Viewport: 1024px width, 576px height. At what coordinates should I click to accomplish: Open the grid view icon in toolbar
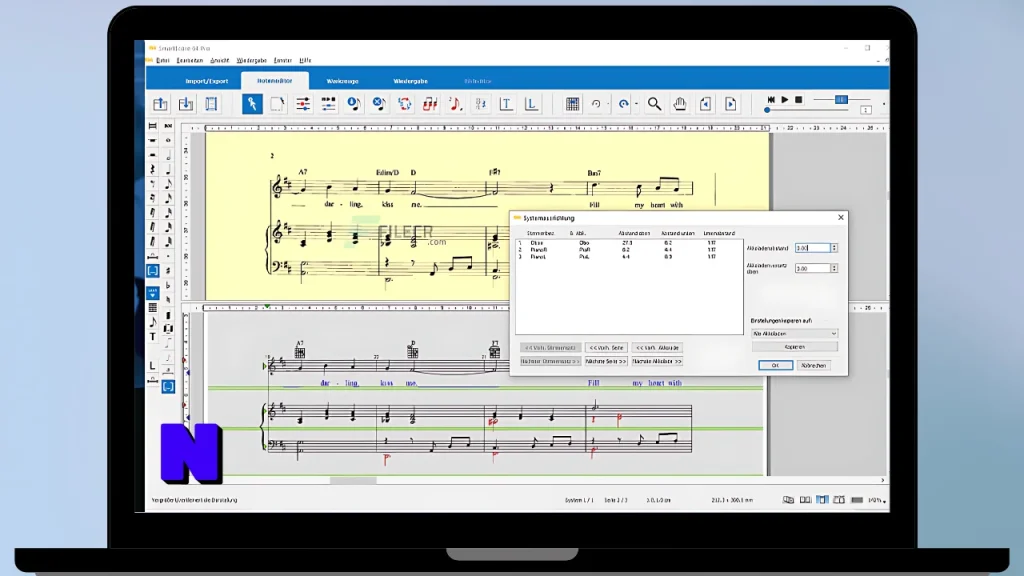click(572, 104)
